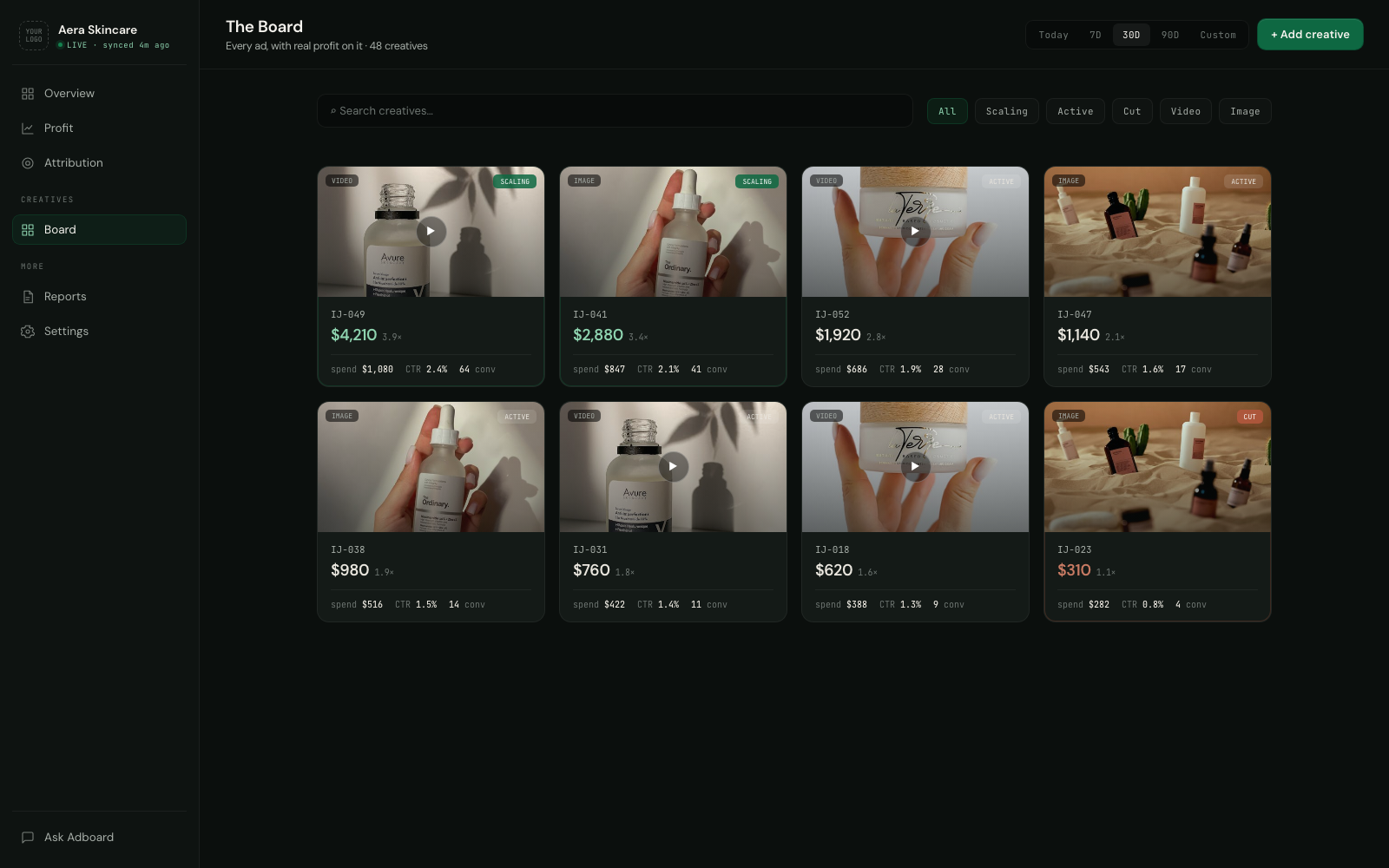Select the 90D date range
1389x868 pixels.
point(1170,35)
